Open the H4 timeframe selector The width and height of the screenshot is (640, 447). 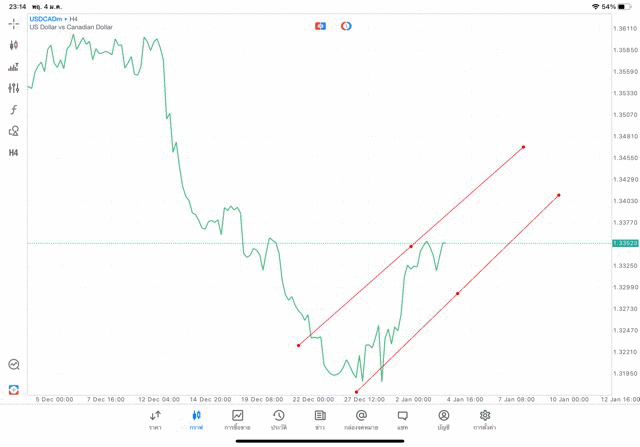(x=13, y=153)
